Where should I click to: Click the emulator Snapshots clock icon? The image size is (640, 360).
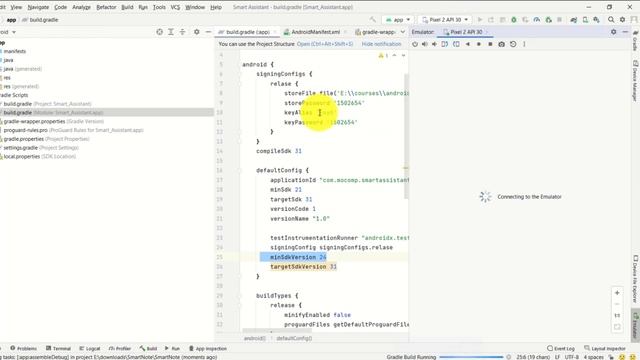coord(513,44)
